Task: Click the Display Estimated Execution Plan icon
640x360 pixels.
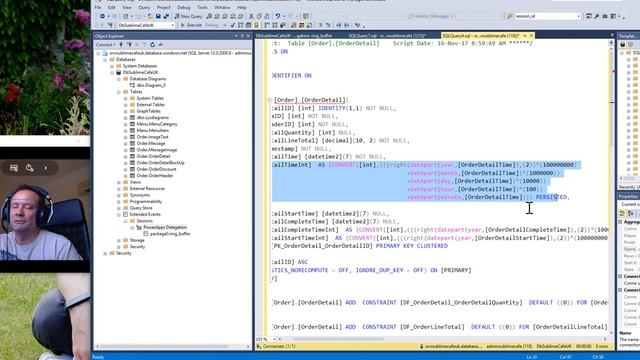Action: coord(240,25)
